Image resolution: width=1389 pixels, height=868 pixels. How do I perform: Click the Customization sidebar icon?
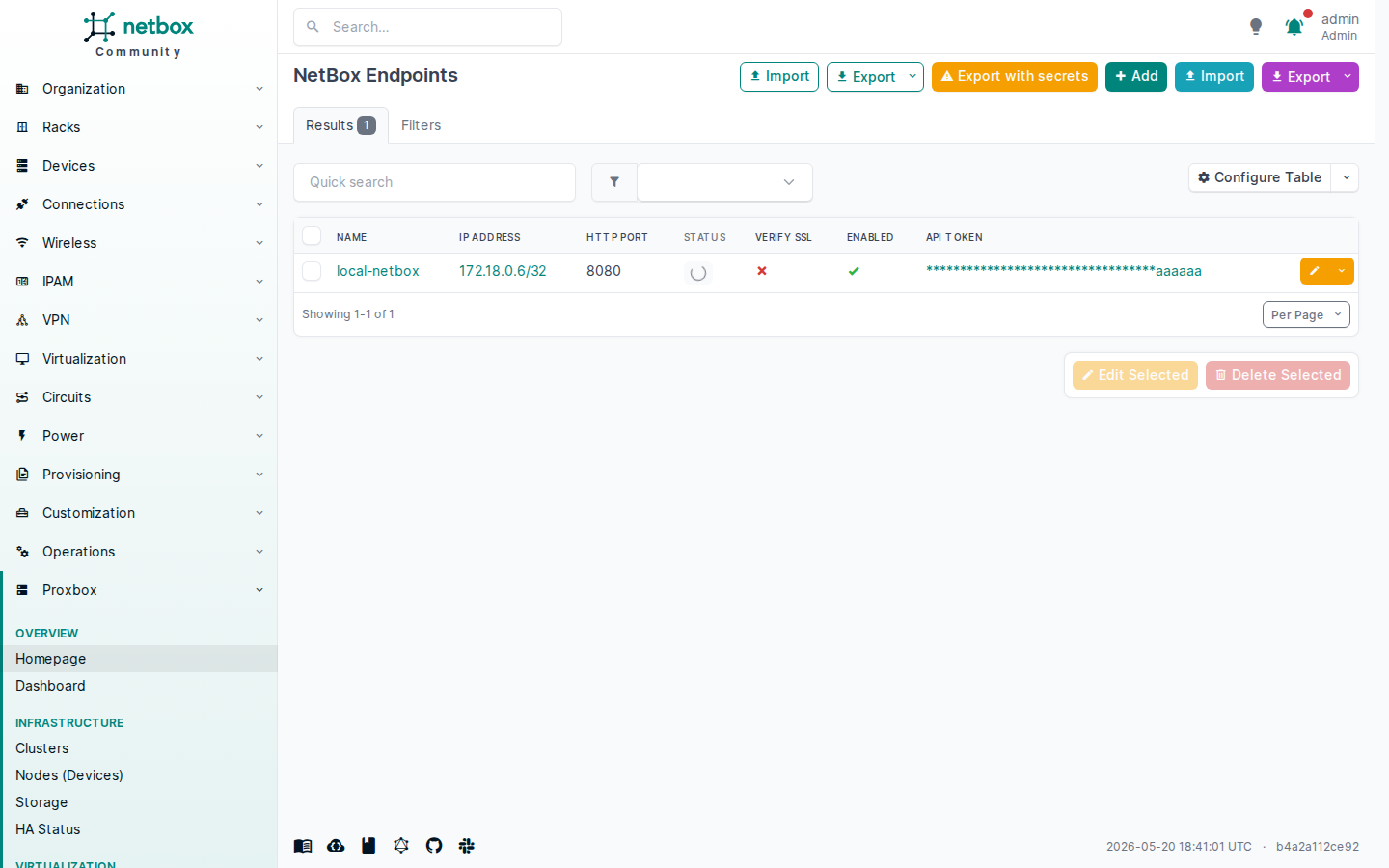point(22,513)
